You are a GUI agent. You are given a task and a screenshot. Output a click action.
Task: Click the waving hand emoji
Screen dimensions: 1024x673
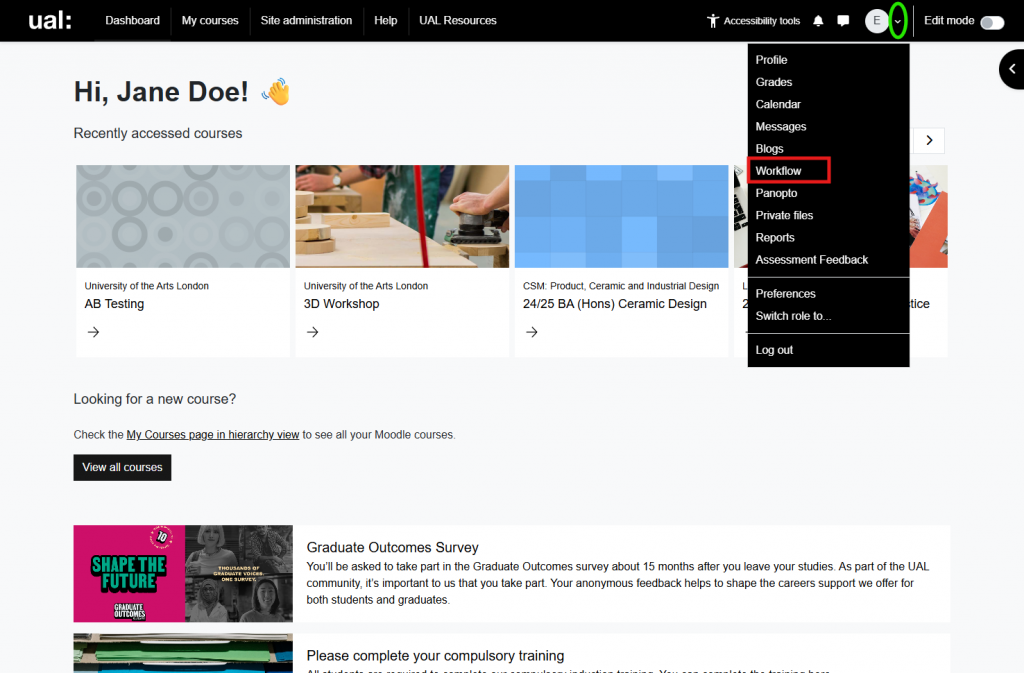(x=276, y=91)
